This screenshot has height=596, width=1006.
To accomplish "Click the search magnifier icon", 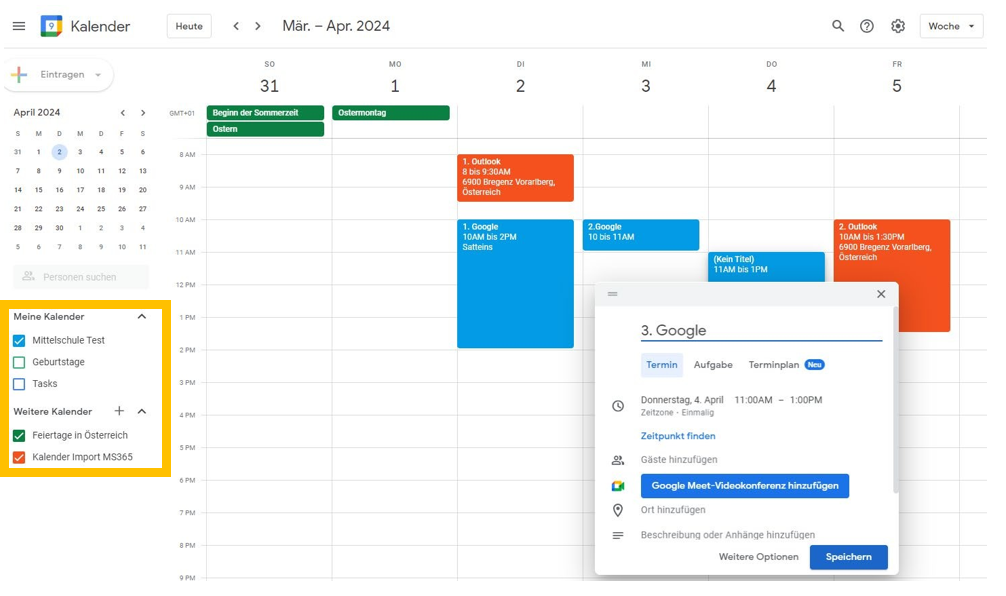I will [838, 26].
